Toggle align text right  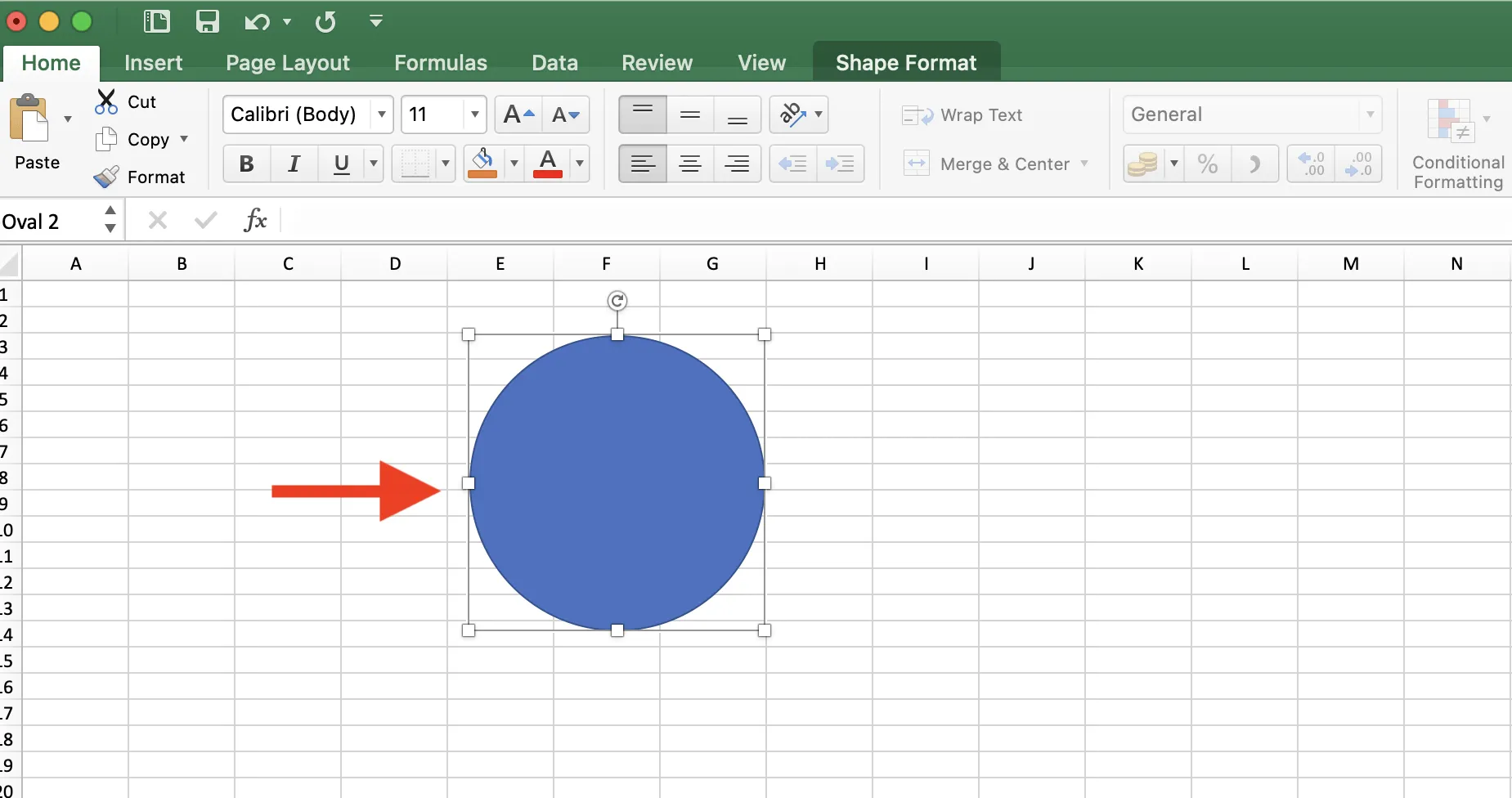pos(738,164)
